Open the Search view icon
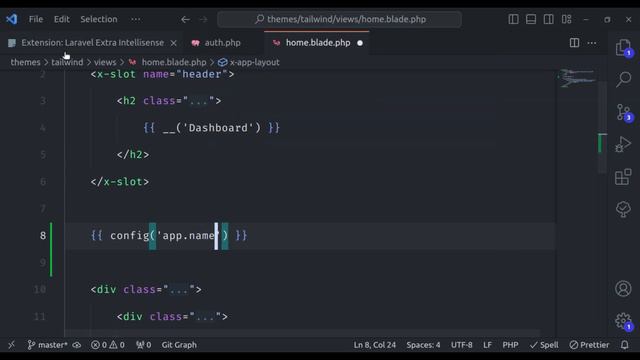The image size is (640, 360). click(x=623, y=79)
